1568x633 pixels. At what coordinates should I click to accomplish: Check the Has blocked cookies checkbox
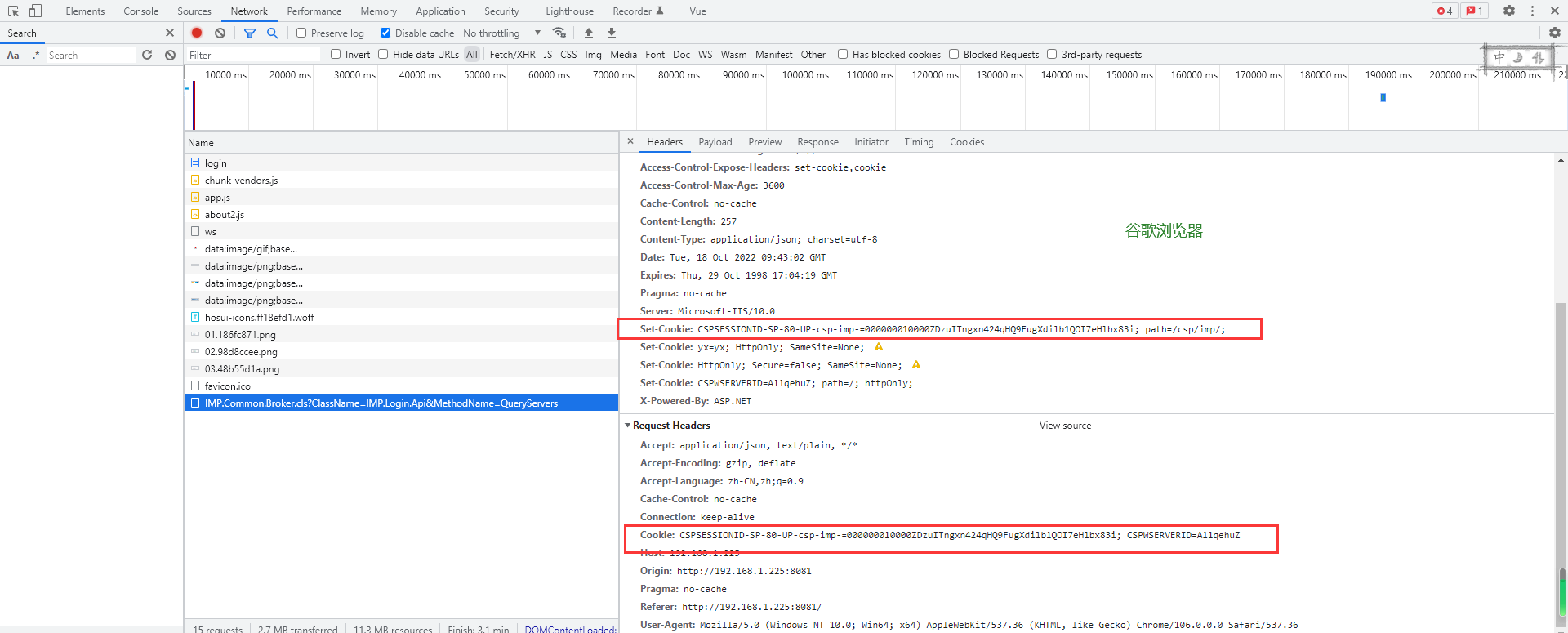coord(843,54)
